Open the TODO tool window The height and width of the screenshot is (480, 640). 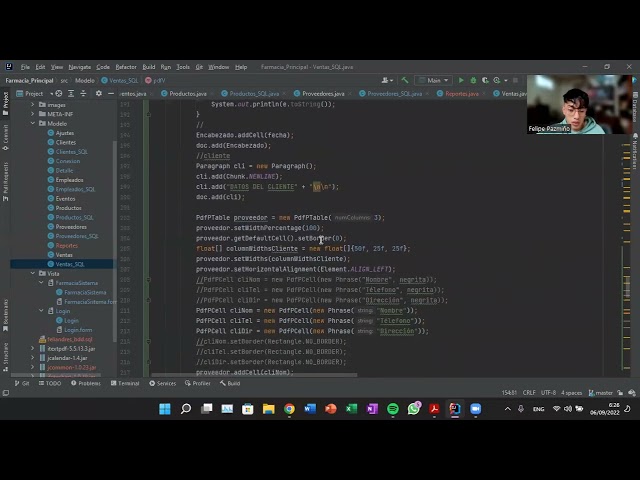(50, 383)
